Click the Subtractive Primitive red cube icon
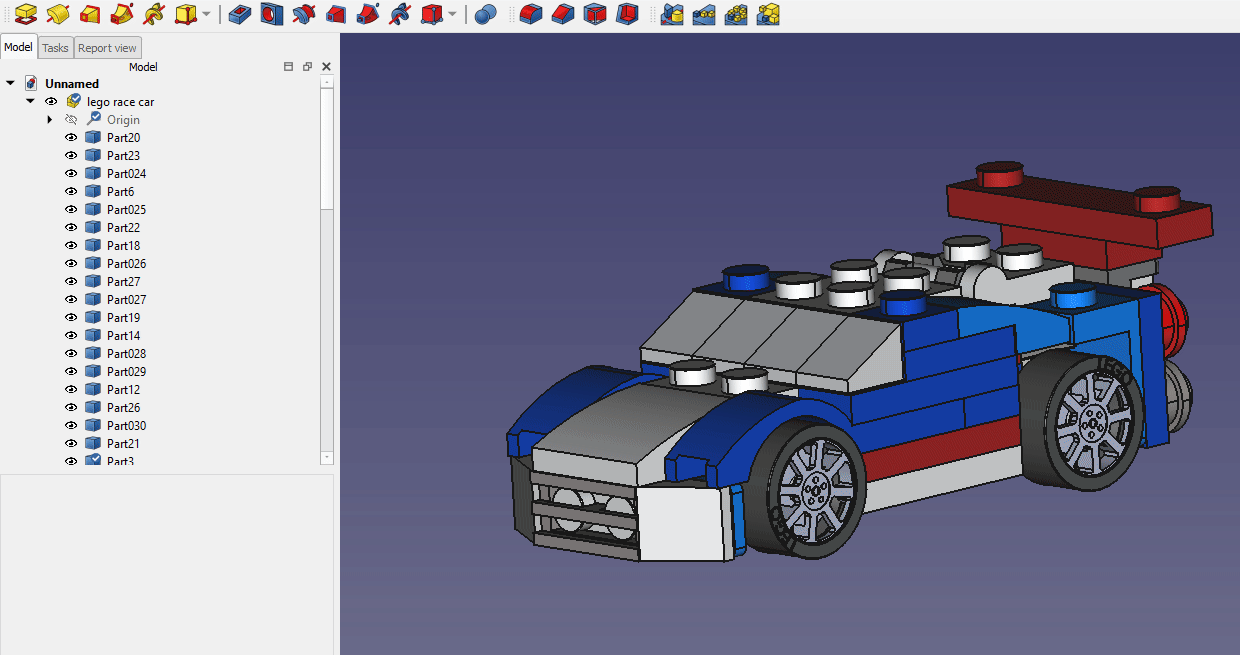The height and width of the screenshot is (655, 1240). [431, 14]
